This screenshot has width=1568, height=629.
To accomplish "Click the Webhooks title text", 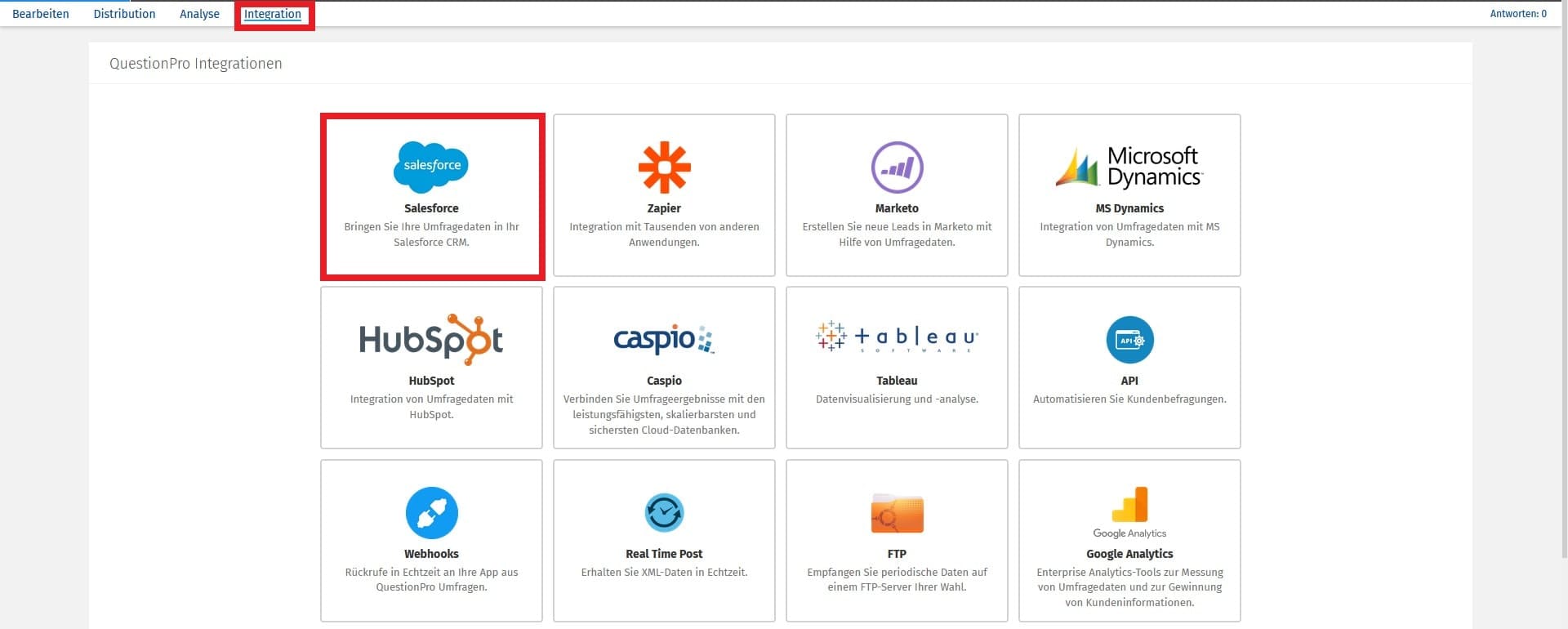I will click(x=431, y=554).
